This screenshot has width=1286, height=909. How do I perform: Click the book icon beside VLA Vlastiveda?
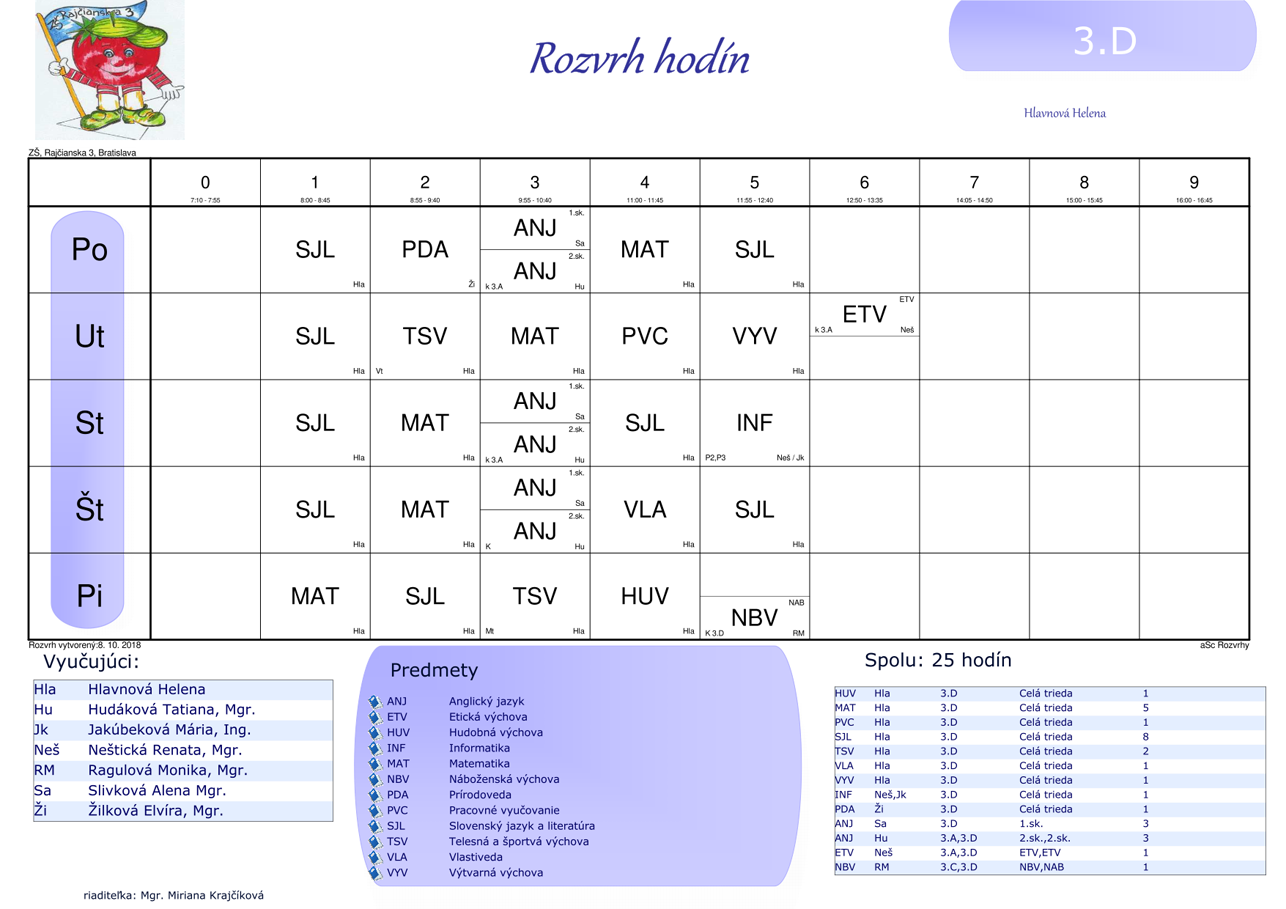(x=376, y=857)
